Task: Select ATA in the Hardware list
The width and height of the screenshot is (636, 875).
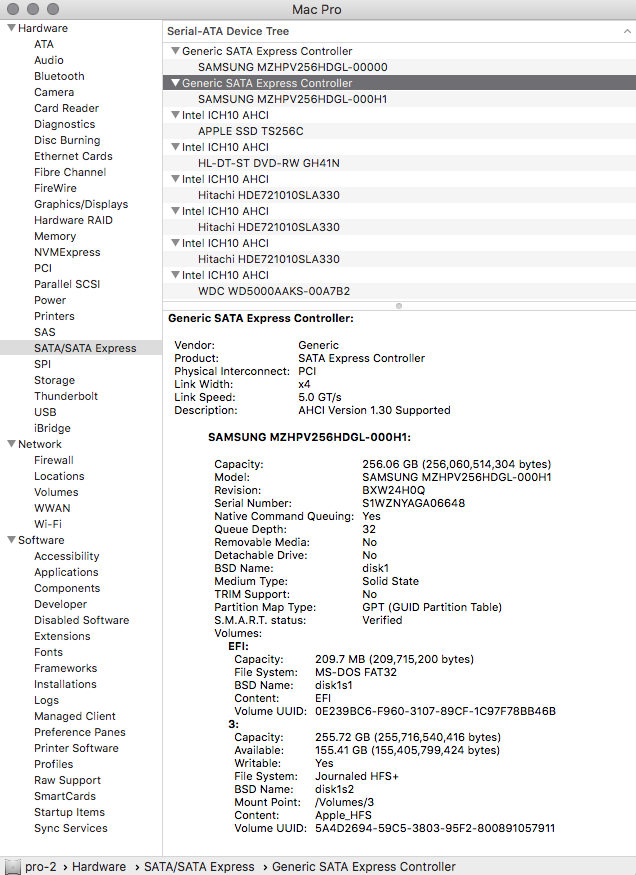Action: point(44,44)
